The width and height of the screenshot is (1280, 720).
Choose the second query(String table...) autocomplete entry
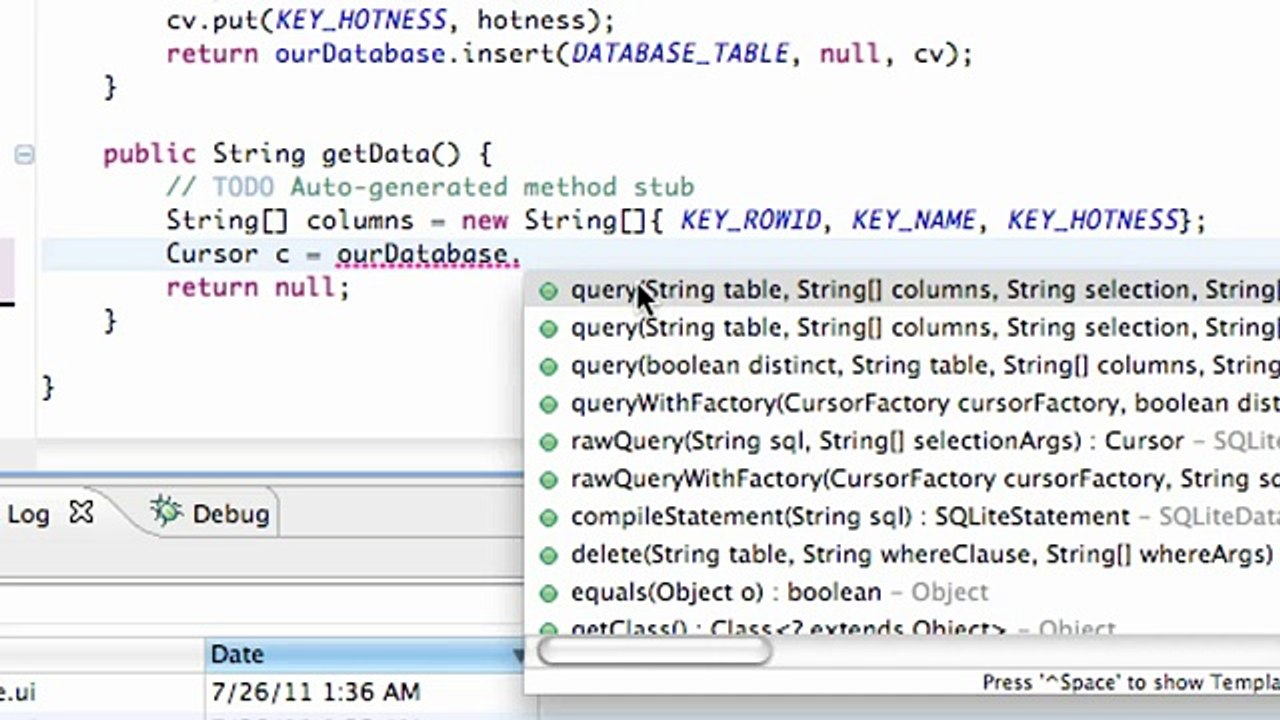click(x=902, y=328)
